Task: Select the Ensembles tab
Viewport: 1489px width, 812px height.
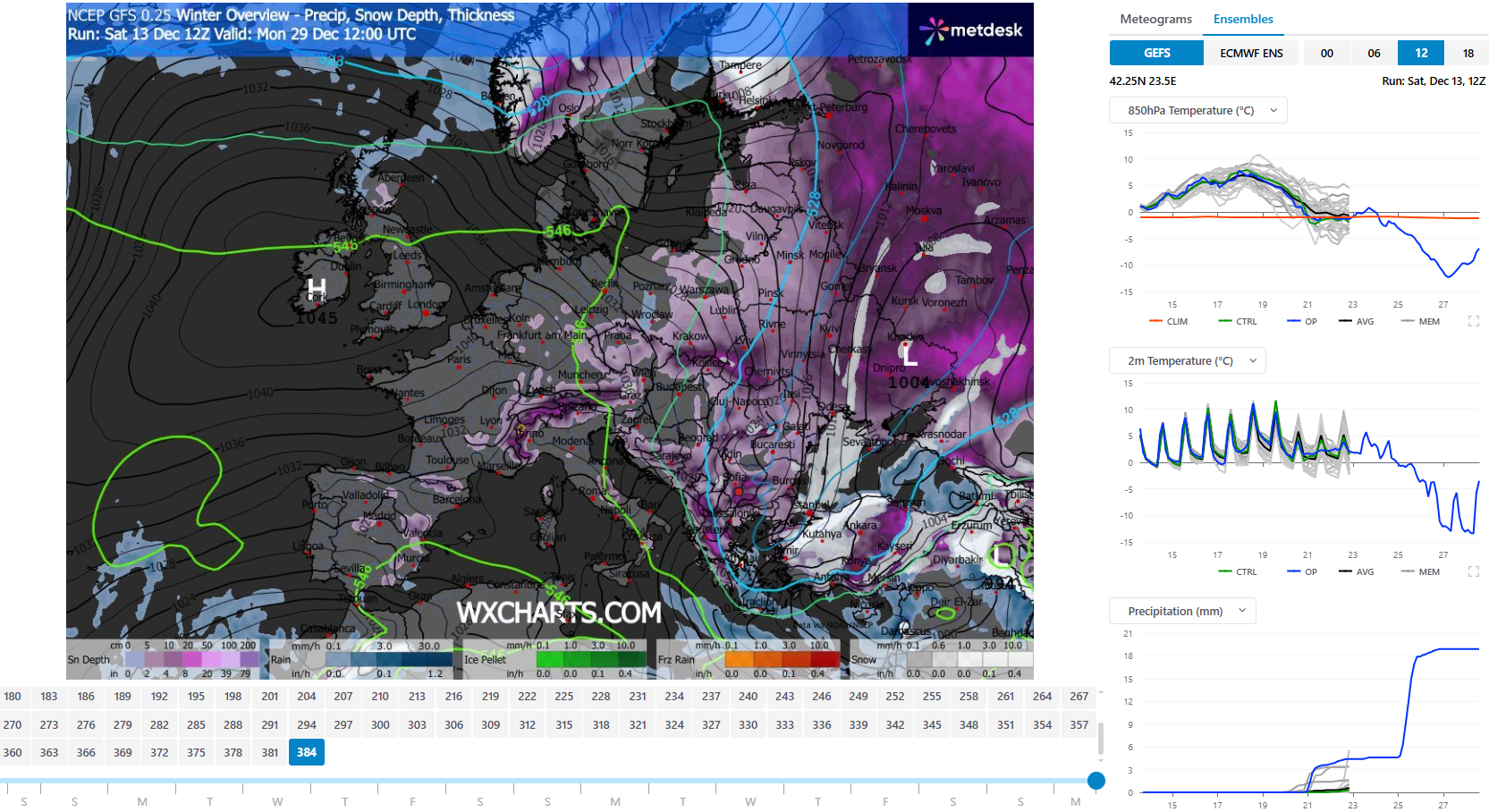Action: point(1242,19)
